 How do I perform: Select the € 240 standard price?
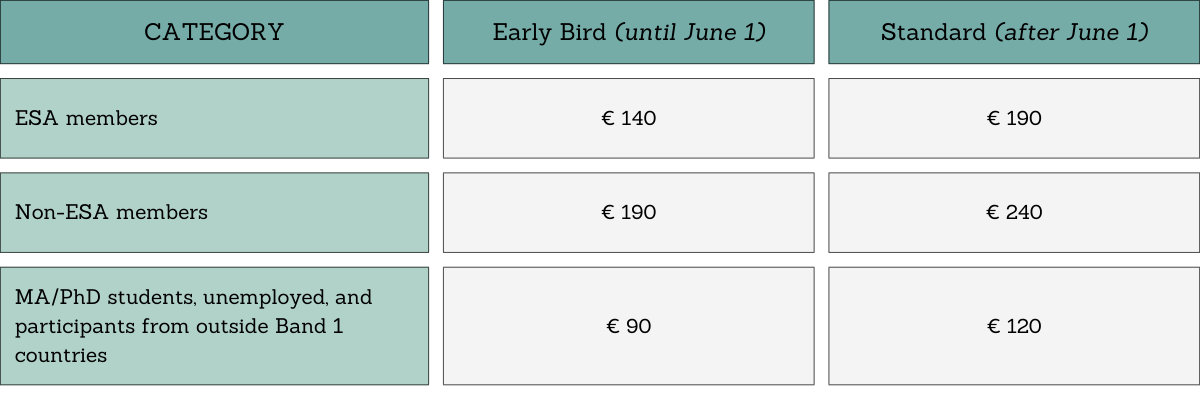click(1014, 212)
